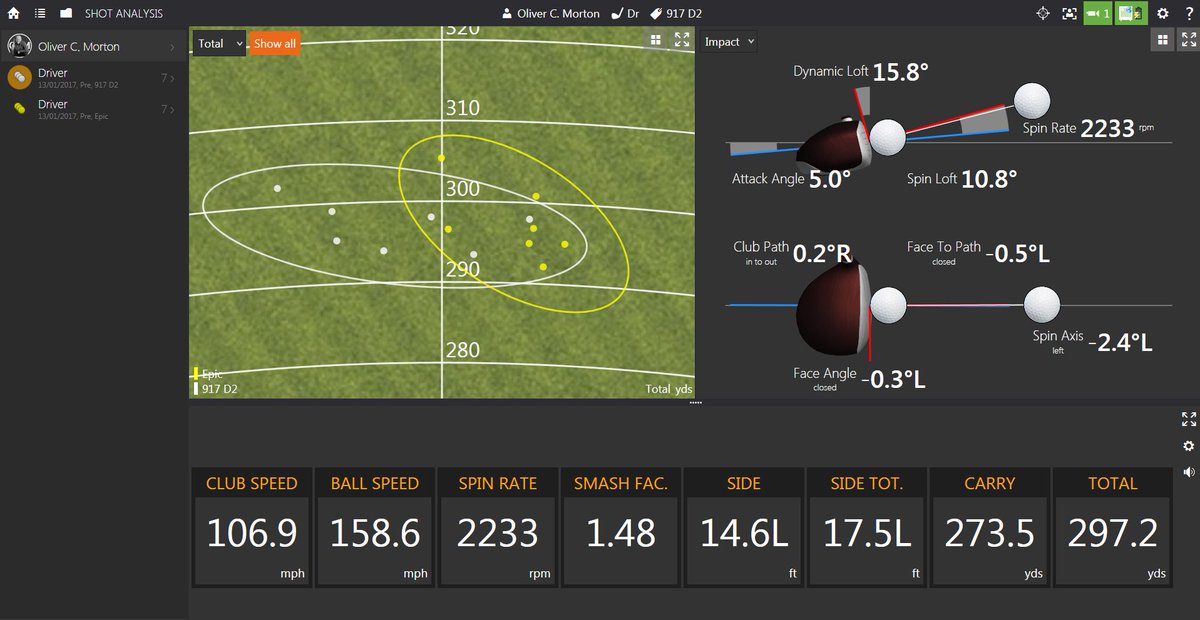The height and width of the screenshot is (620, 1200).
Task: Open the settings gear in top bar
Action: click(x=1163, y=13)
